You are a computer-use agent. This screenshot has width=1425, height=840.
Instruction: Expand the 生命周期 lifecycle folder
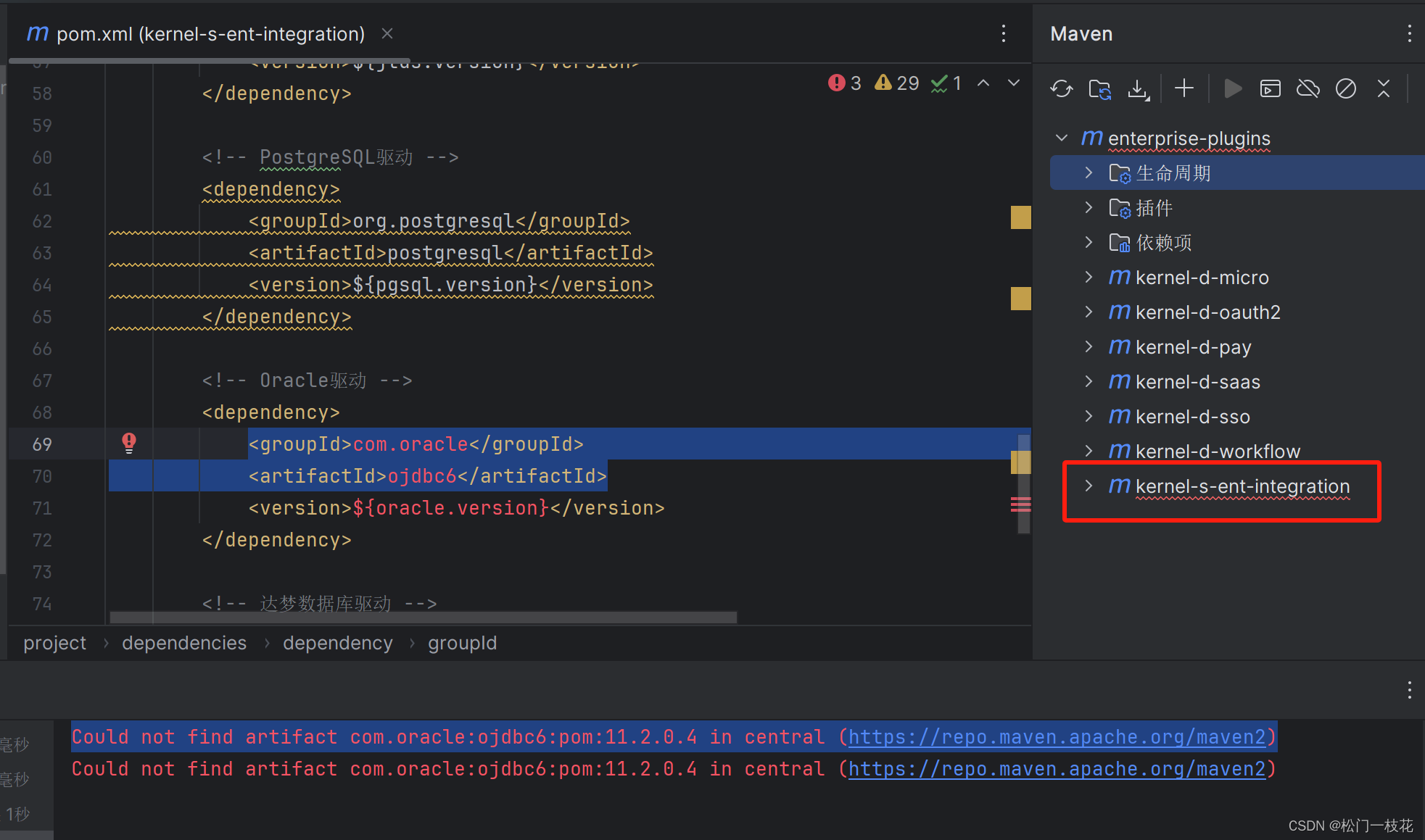[1089, 172]
